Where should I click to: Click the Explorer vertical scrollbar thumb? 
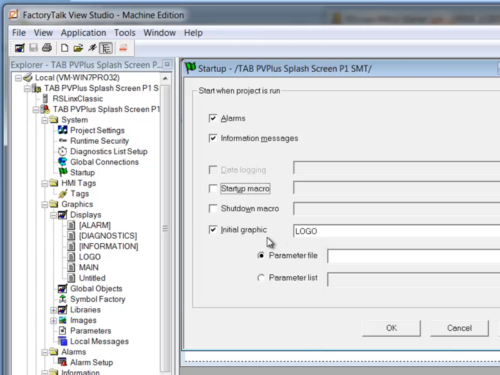pos(165,229)
